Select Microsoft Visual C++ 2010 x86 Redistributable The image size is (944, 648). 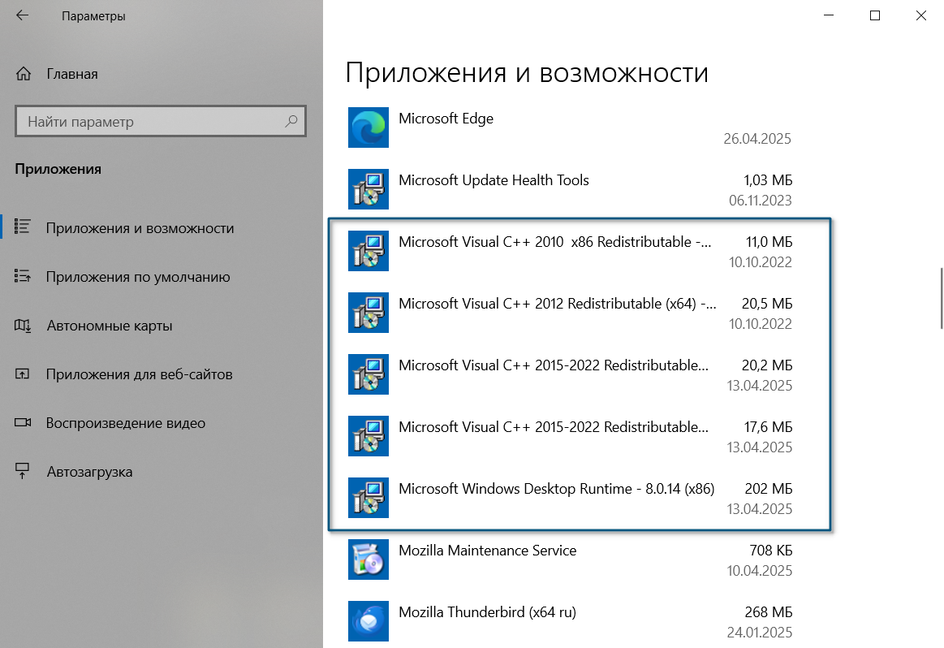point(554,241)
